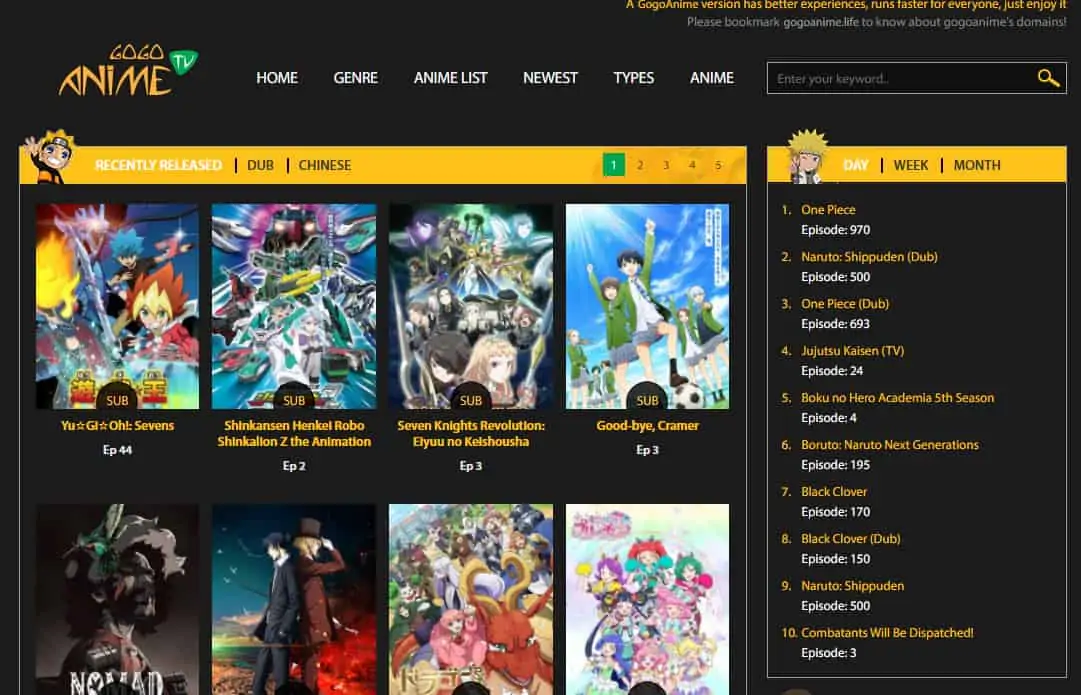This screenshot has height=695, width=1081.
Task: Open the Yu-Gi-Oh! Sevens poster
Action: 117,306
